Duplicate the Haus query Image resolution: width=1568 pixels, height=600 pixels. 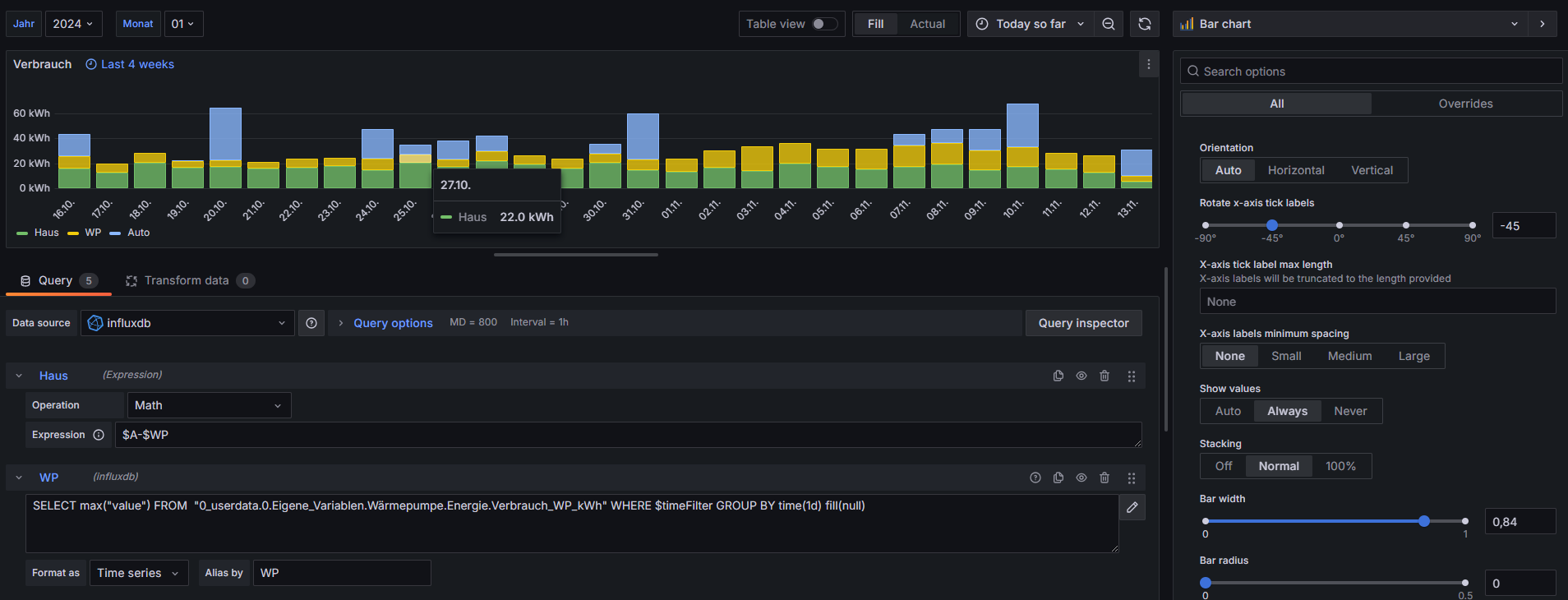1058,376
